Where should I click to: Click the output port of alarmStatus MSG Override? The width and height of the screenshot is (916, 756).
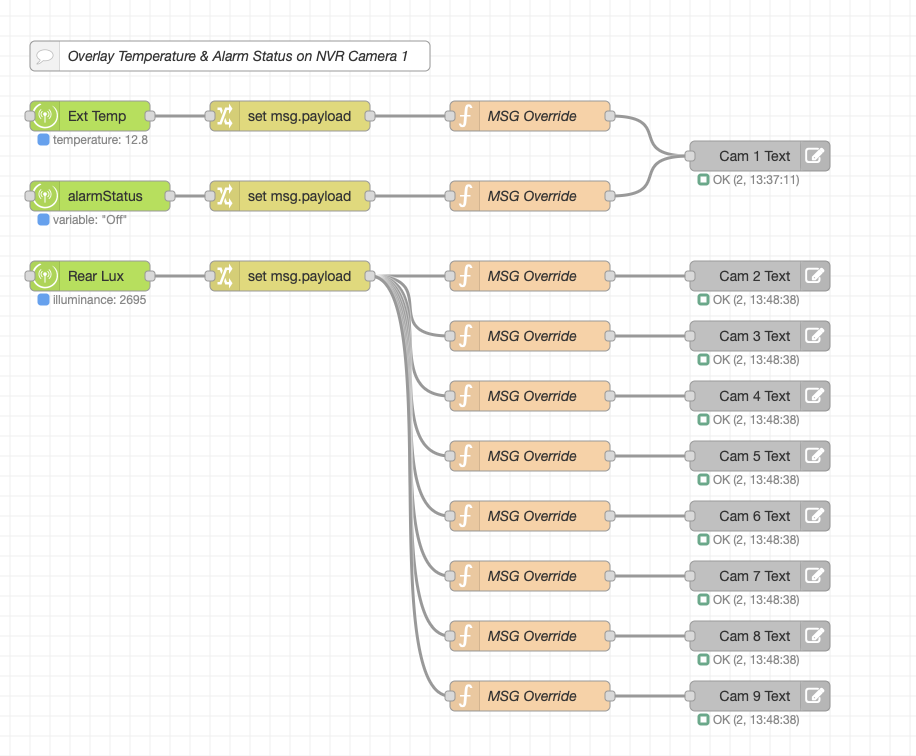click(x=610, y=196)
